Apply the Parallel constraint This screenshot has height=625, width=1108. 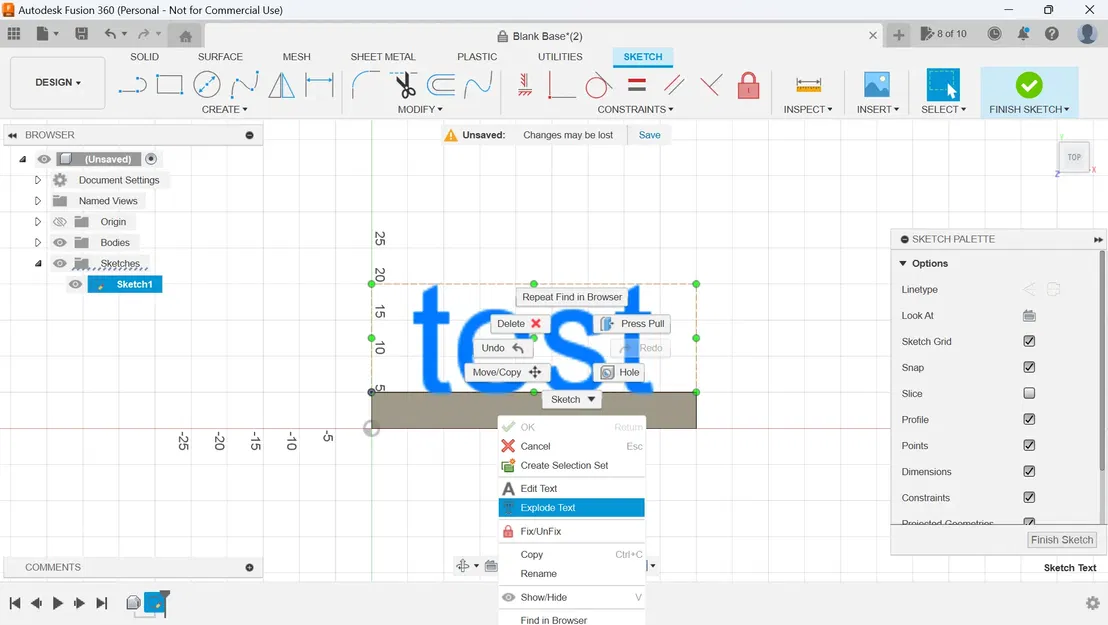pyautogui.click(x=674, y=86)
